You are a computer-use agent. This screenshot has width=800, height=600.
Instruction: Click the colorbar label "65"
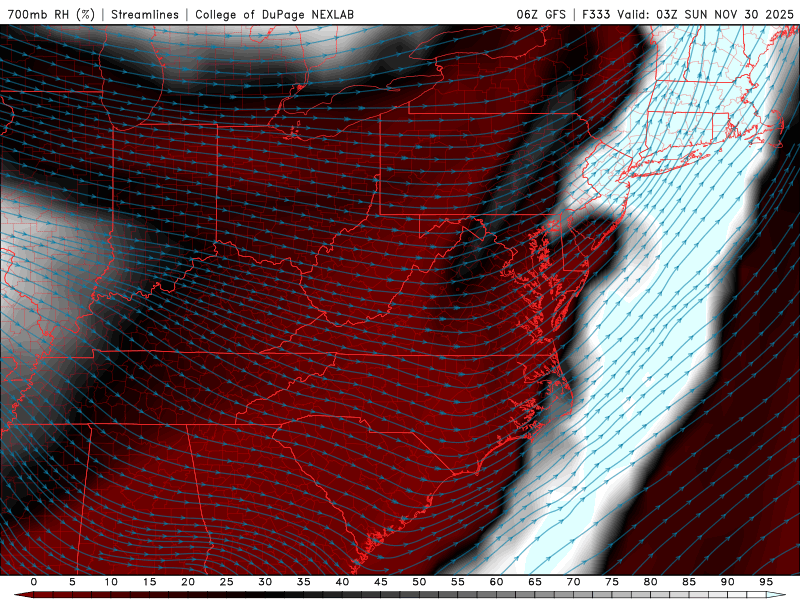click(535, 582)
